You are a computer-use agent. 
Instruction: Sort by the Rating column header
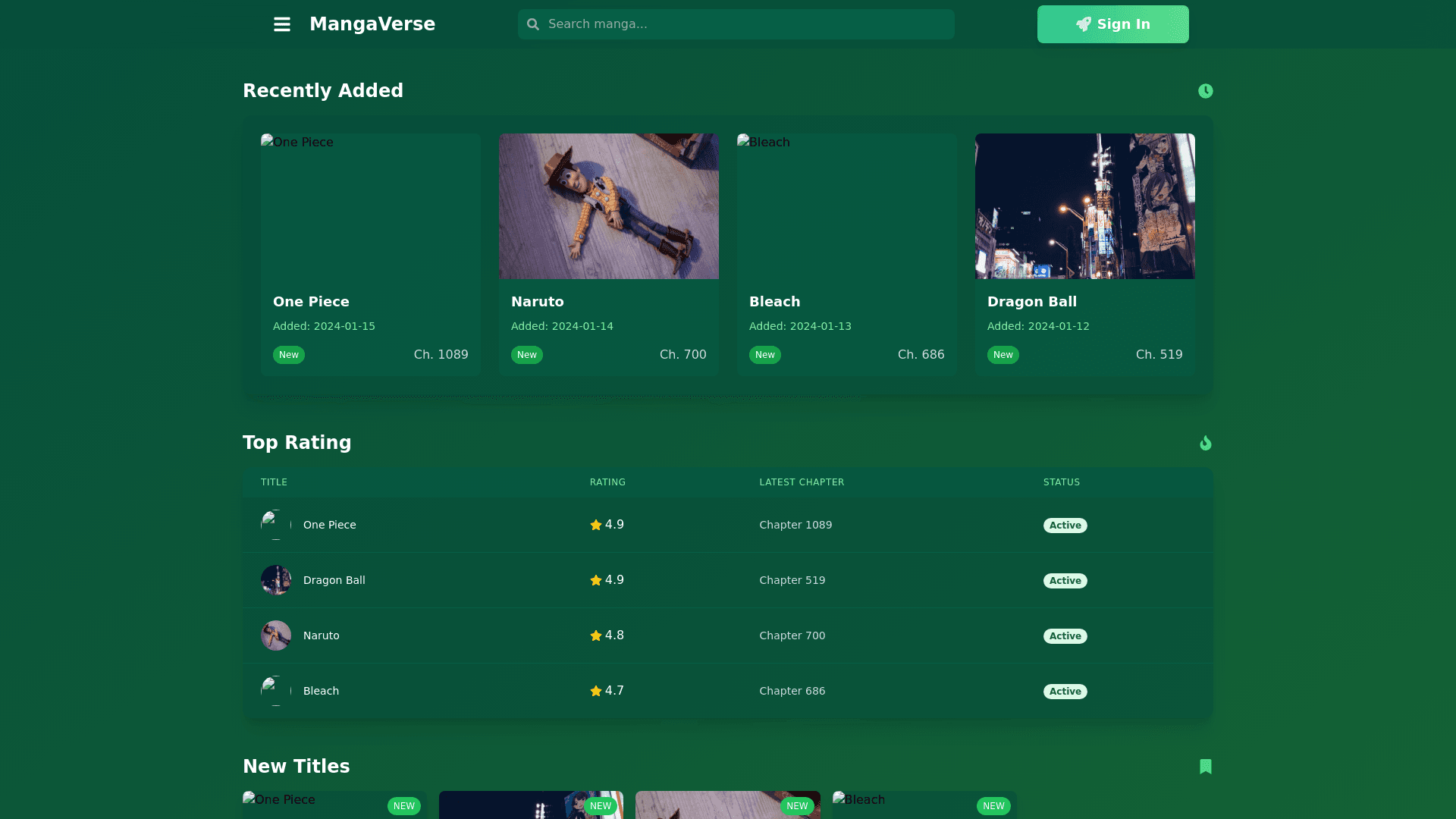[x=607, y=482]
